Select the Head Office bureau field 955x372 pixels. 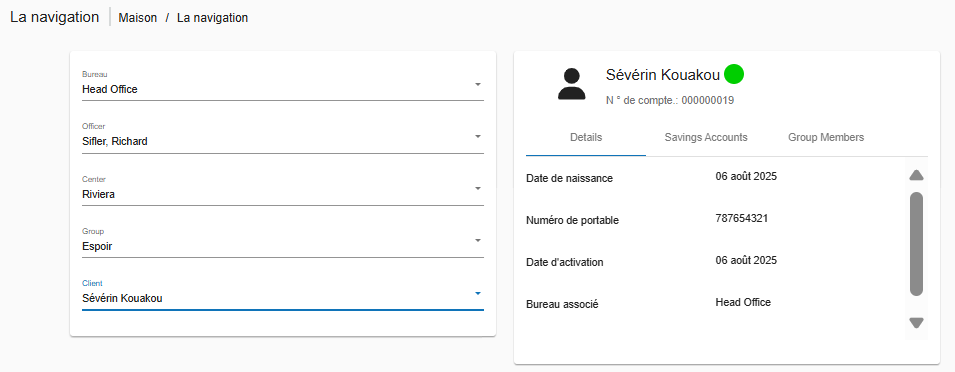[283, 84]
